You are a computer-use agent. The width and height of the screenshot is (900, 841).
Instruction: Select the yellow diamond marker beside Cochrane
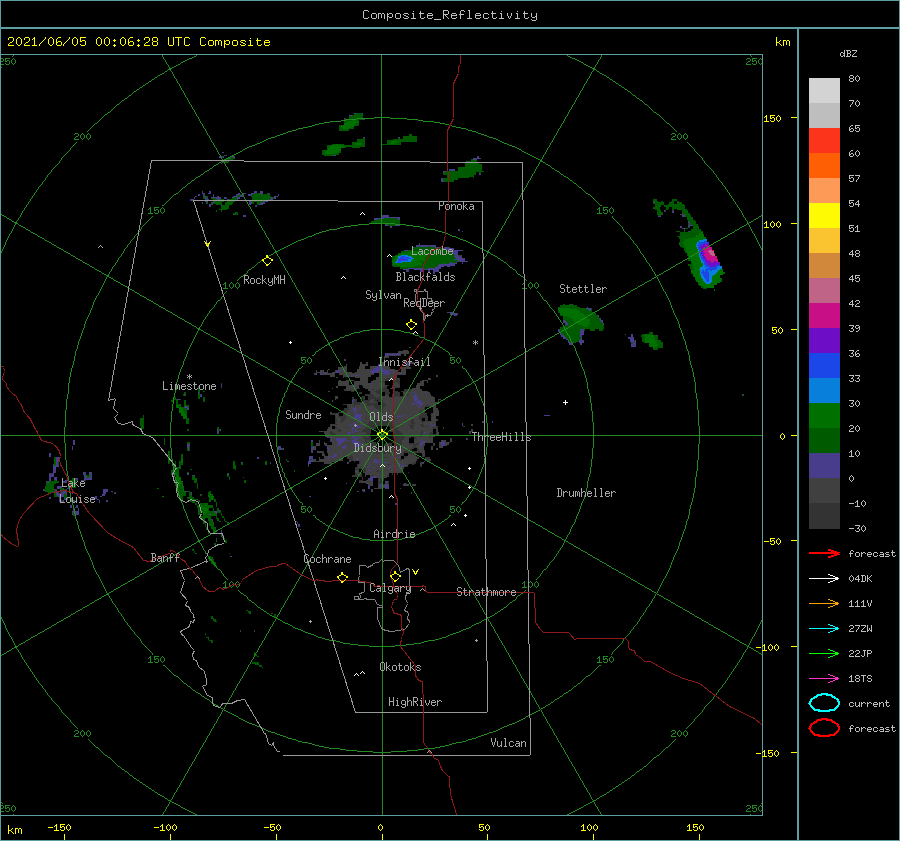tap(342, 577)
